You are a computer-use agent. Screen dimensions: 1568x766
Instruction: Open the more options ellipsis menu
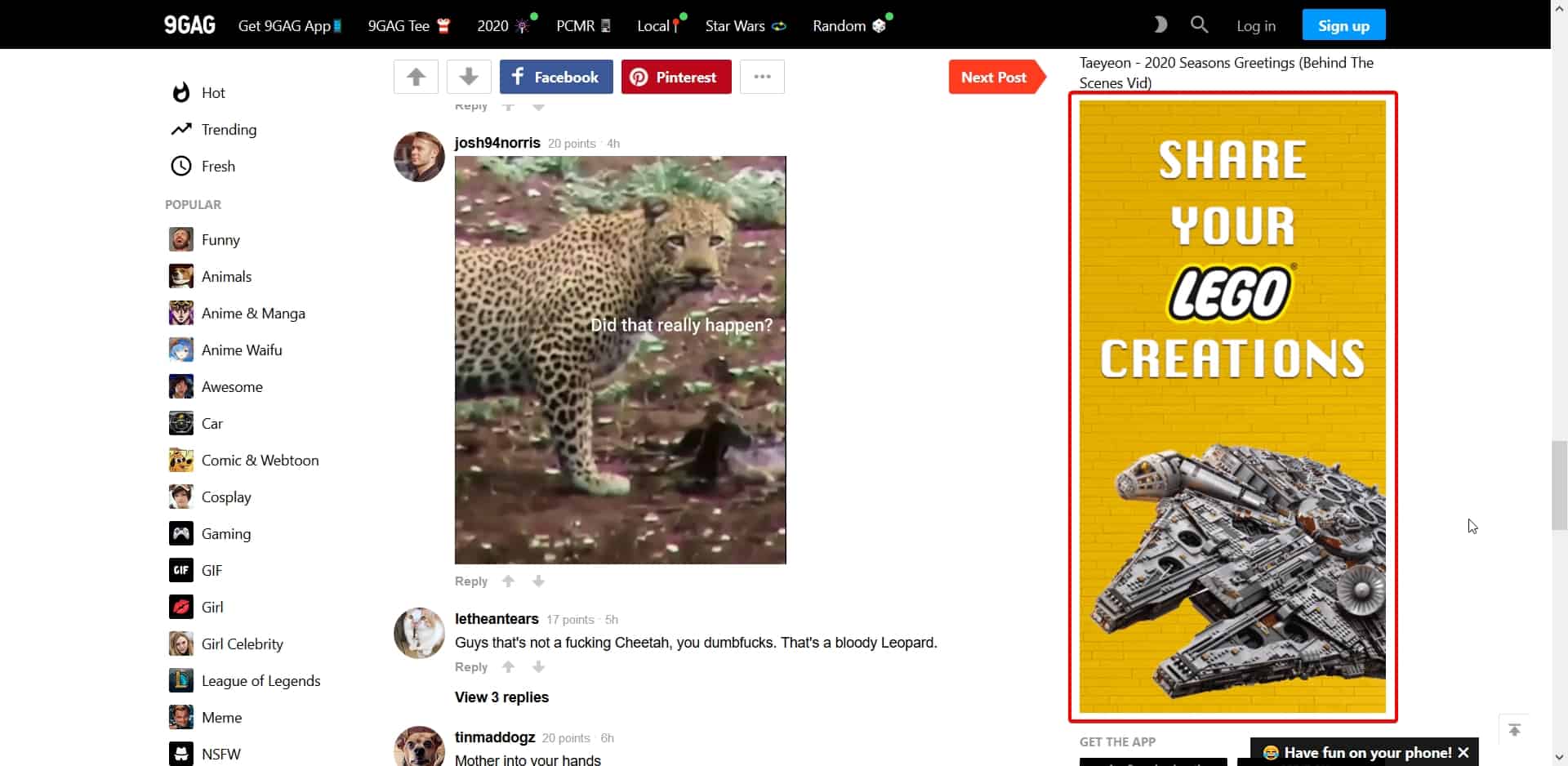click(x=762, y=77)
